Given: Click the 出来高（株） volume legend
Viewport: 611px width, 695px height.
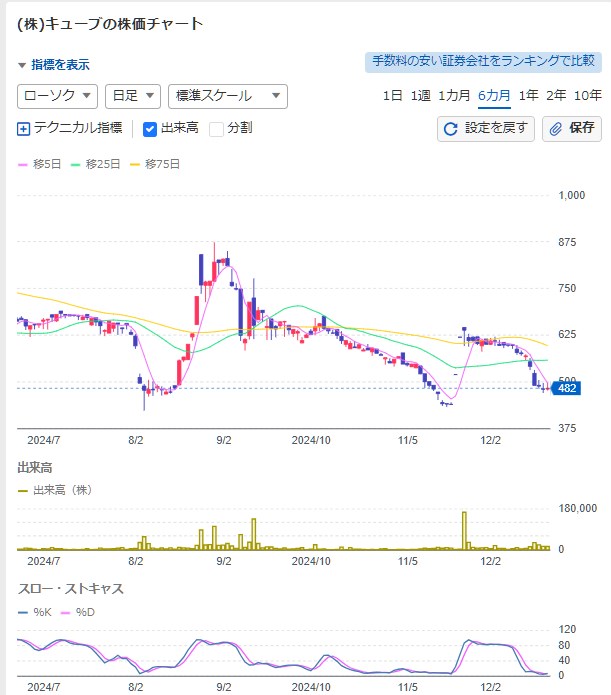Looking at the screenshot, I should coord(55,490).
